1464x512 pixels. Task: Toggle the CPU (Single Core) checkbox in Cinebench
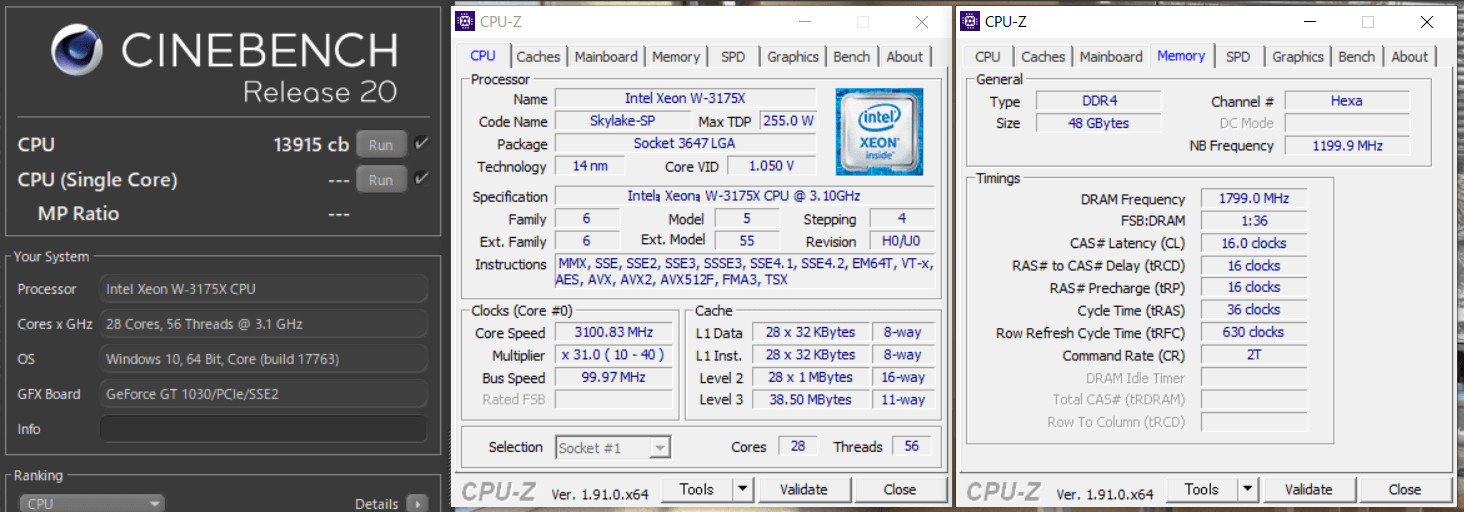[x=422, y=179]
